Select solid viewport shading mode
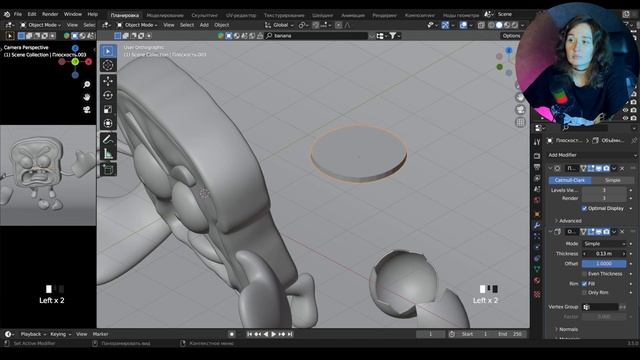This screenshot has height=360, width=640. (499, 25)
